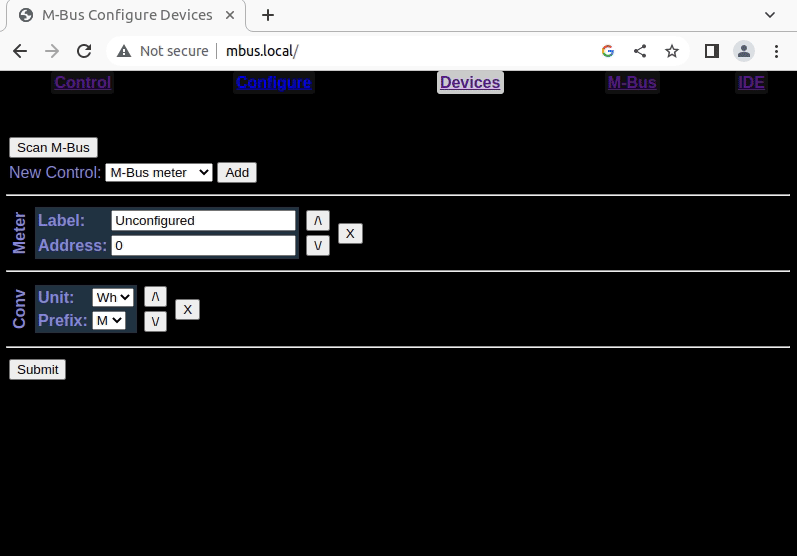Focus the Address input field

[203, 245]
